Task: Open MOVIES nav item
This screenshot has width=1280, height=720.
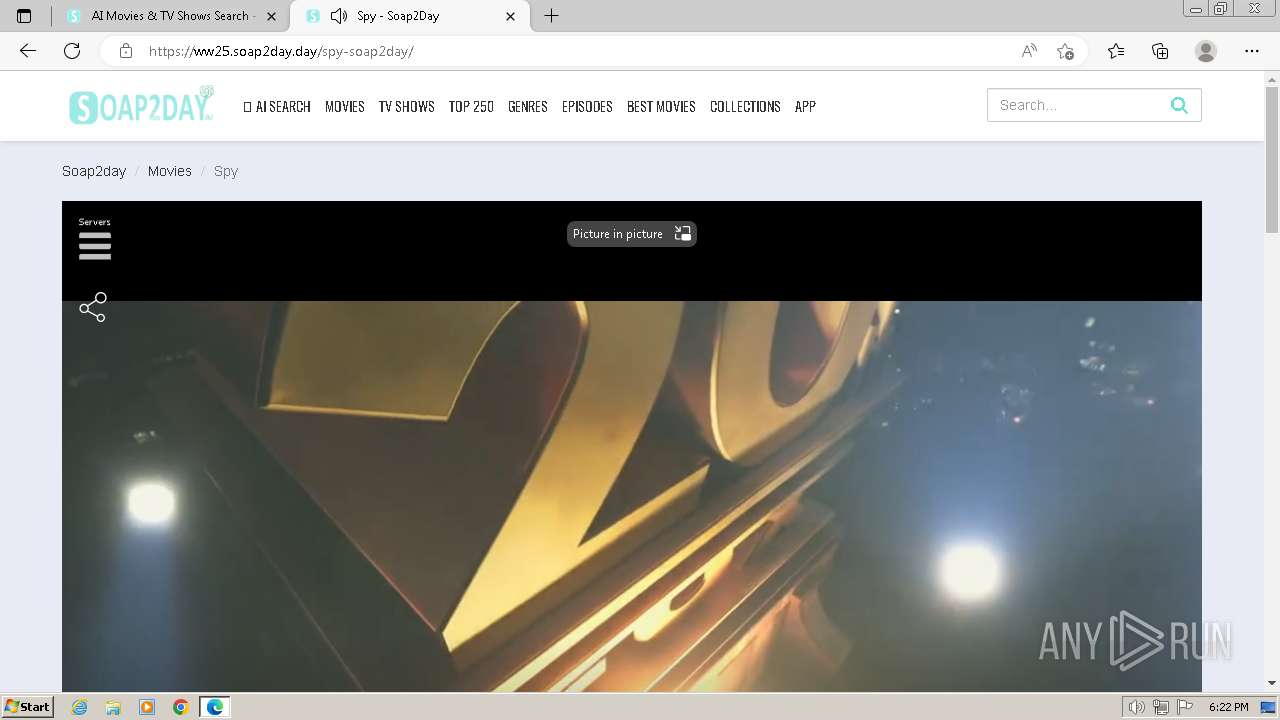Action: pos(345,106)
